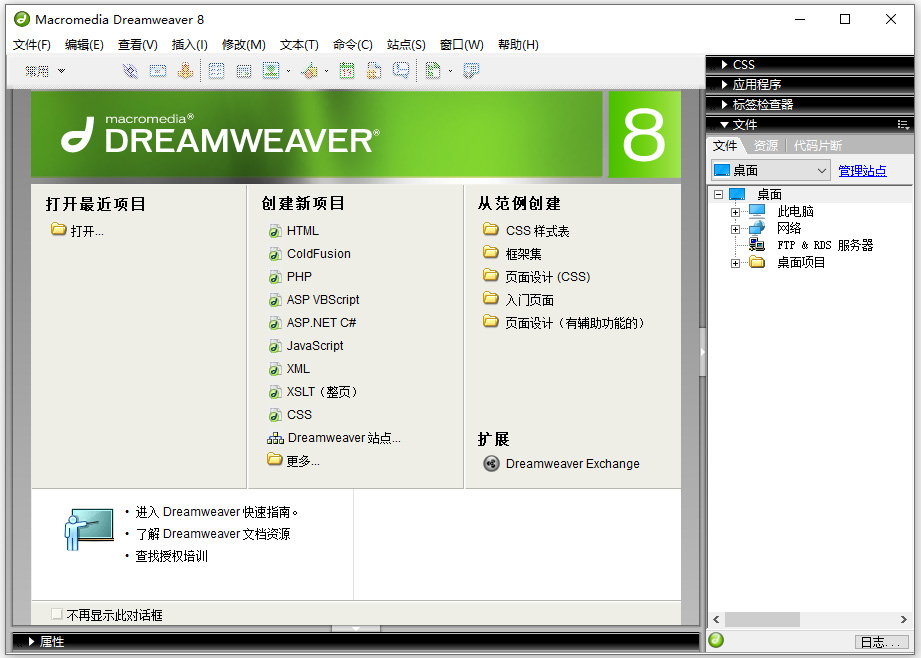Click the green connection indicator in status bar
Viewport: 921px width, 658px height.
tap(716, 640)
